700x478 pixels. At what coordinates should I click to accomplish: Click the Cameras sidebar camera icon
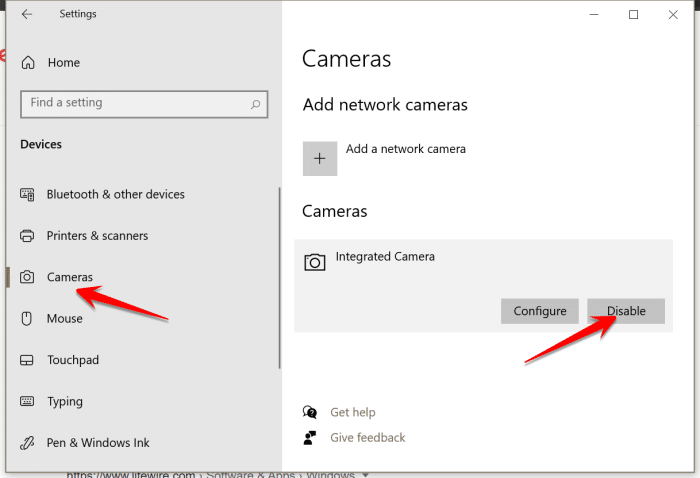tap(27, 277)
